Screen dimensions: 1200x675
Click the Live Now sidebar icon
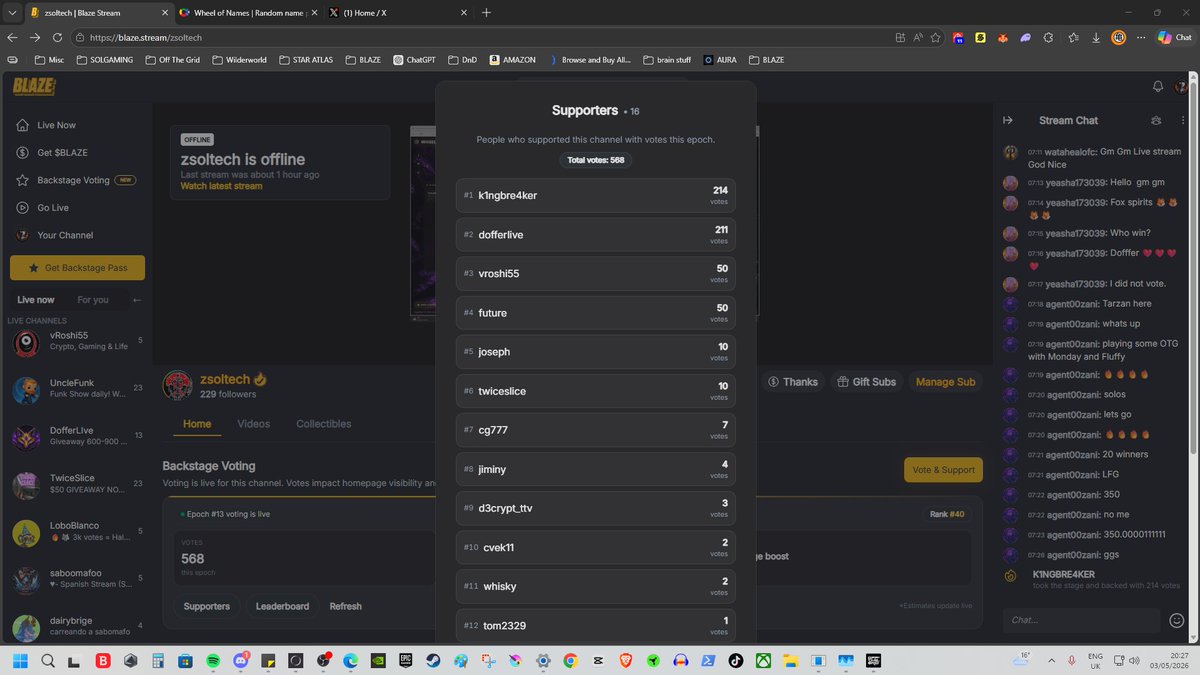click(x=22, y=125)
